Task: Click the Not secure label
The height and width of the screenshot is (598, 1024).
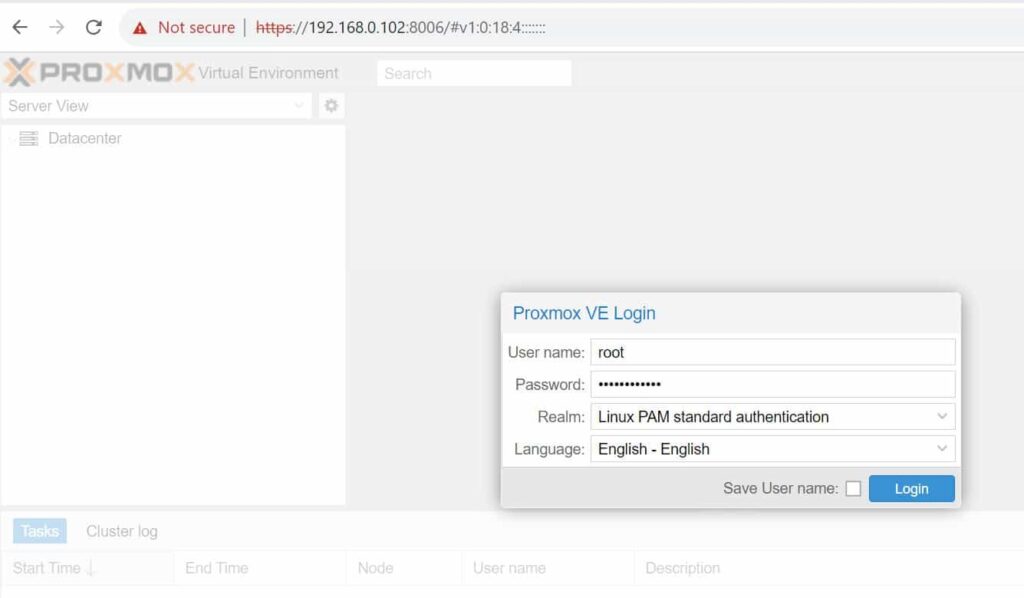Action: pyautogui.click(x=196, y=27)
